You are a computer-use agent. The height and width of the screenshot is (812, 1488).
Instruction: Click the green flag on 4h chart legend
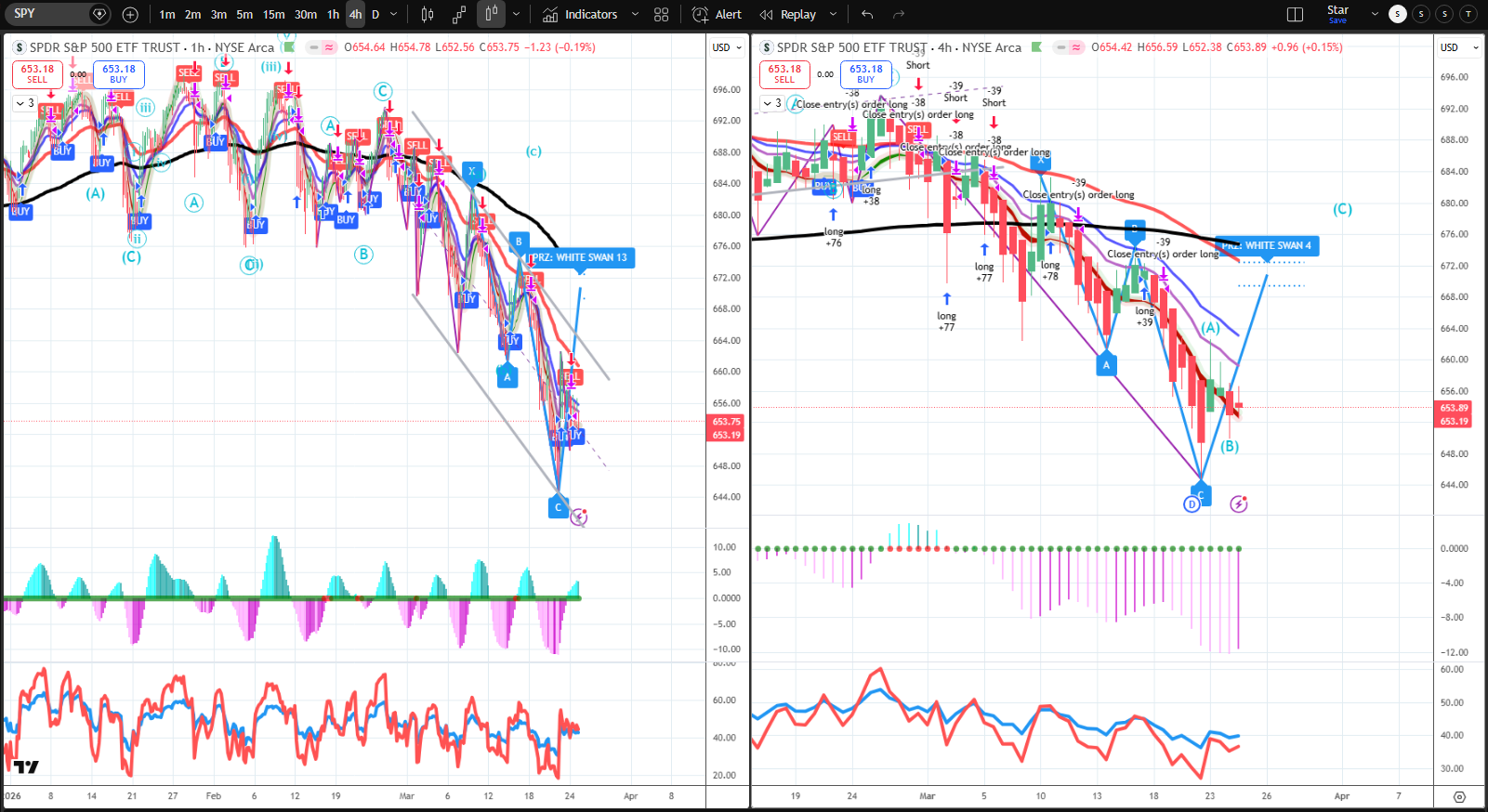click(1036, 46)
